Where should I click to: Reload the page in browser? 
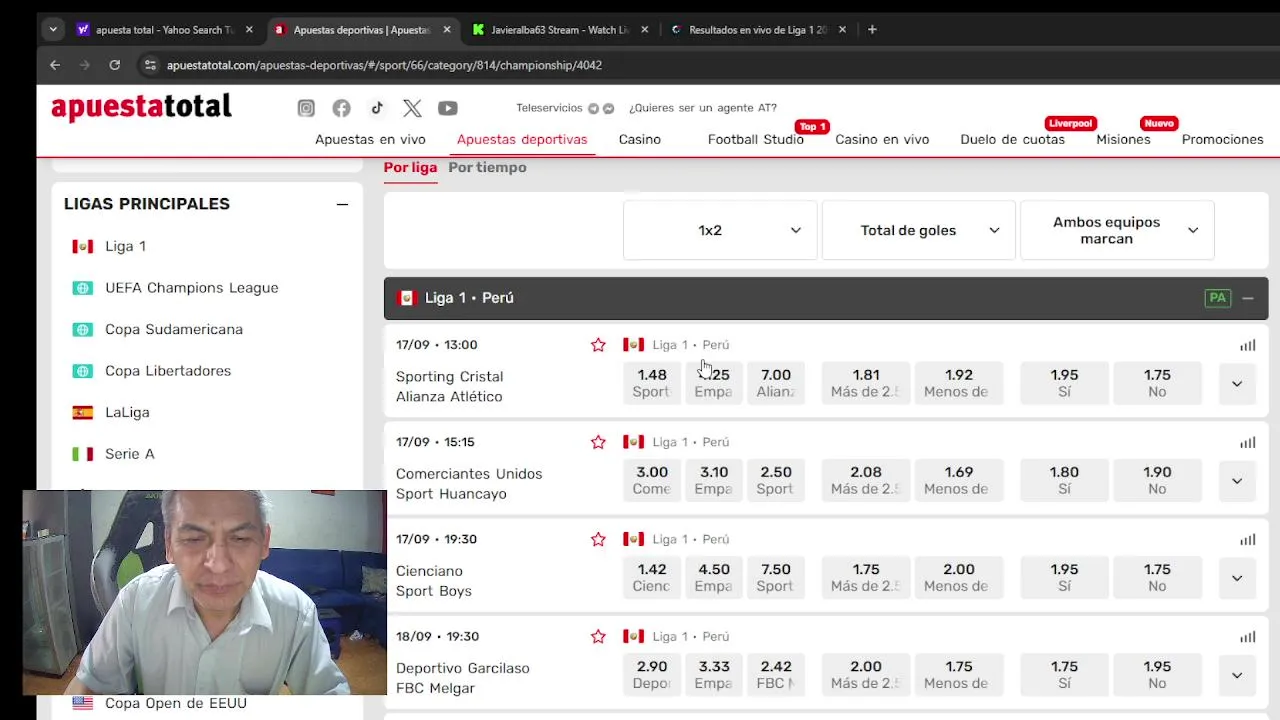[115, 65]
